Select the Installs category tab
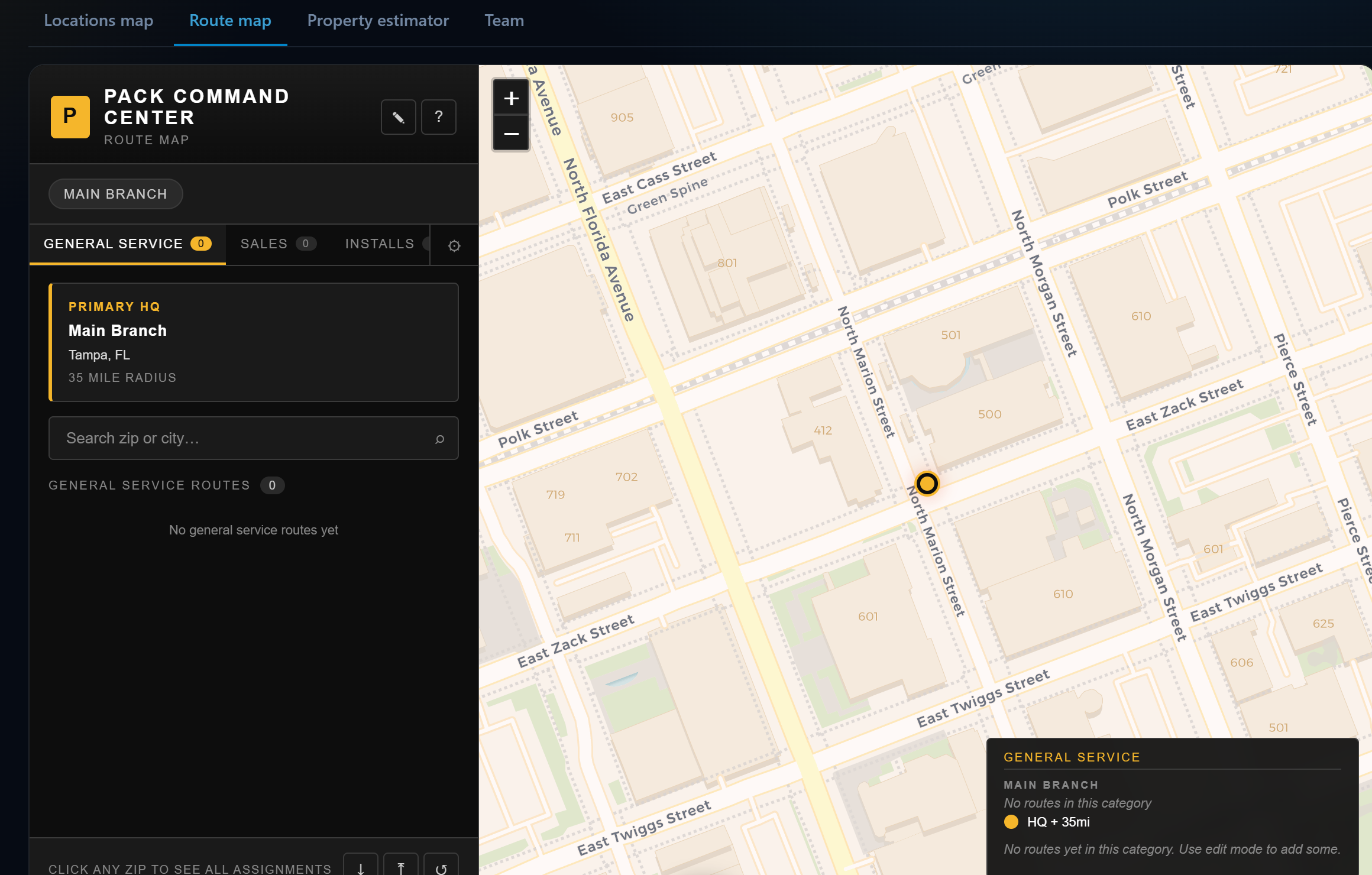 click(x=380, y=244)
